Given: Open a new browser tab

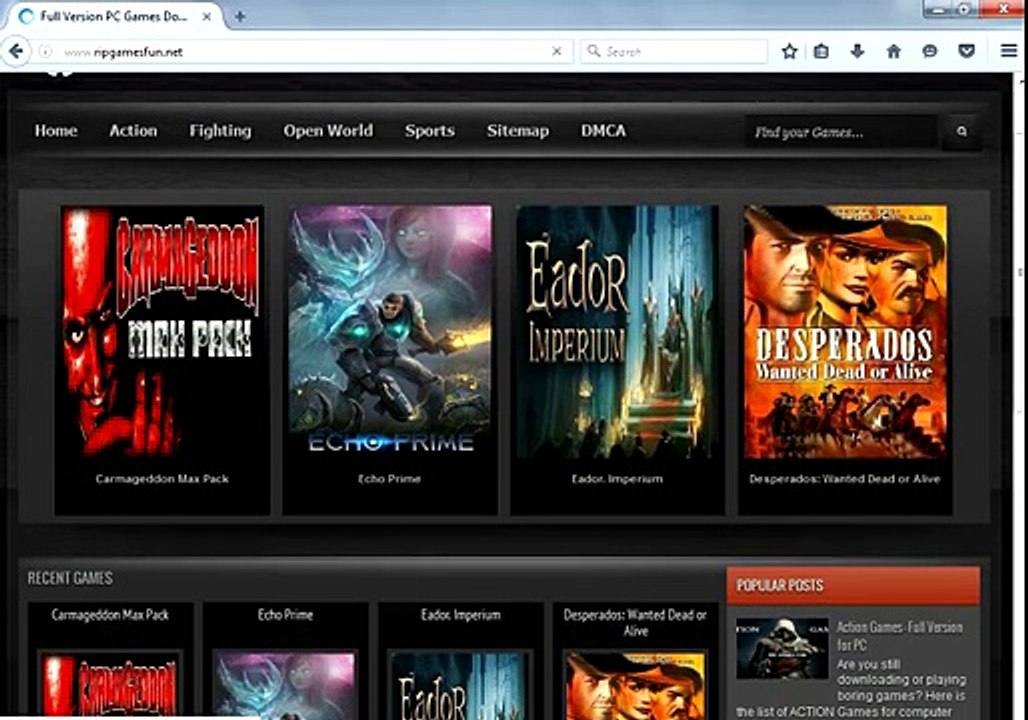Looking at the screenshot, I should (240, 16).
